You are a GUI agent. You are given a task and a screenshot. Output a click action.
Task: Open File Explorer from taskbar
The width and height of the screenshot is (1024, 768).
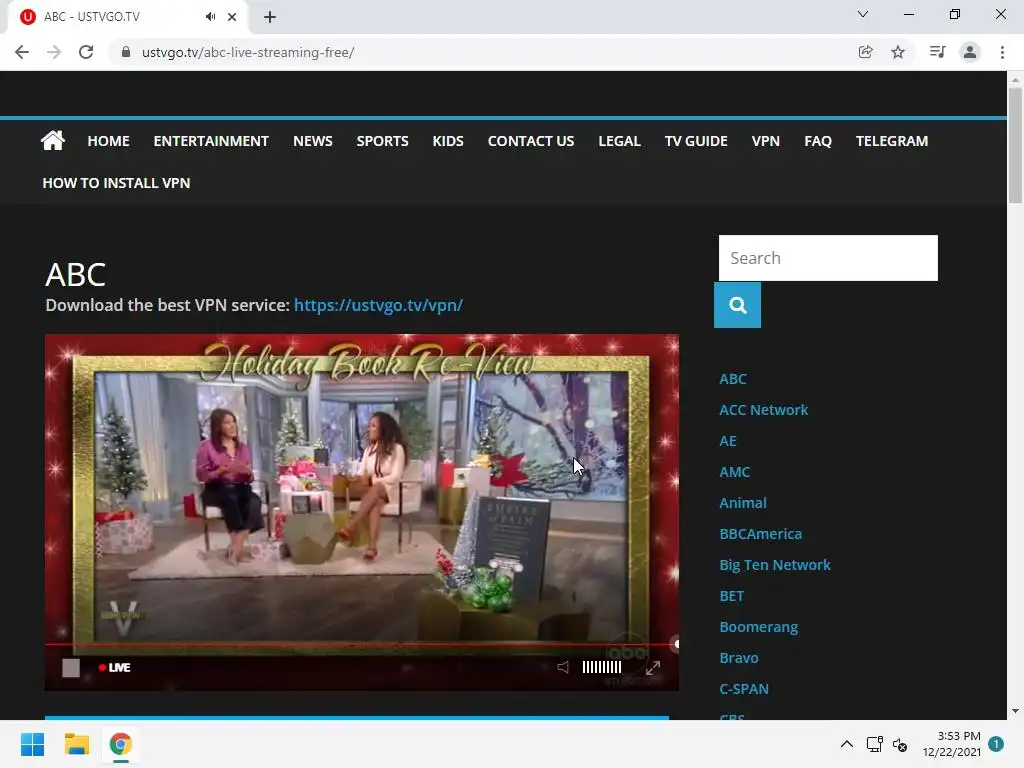76,744
